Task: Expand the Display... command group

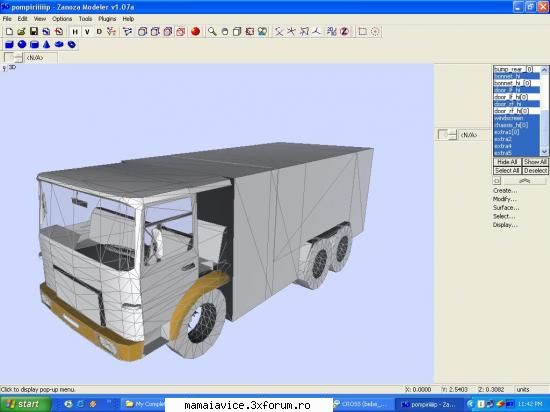Action: tap(505, 225)
